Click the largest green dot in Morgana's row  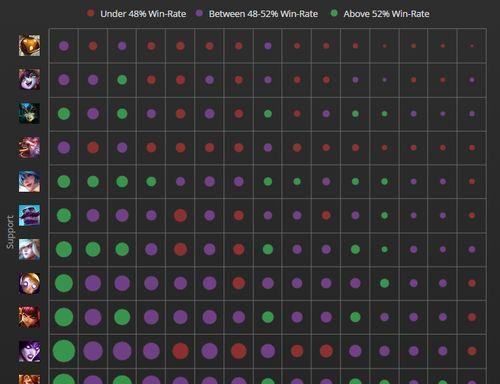[64, 351]
